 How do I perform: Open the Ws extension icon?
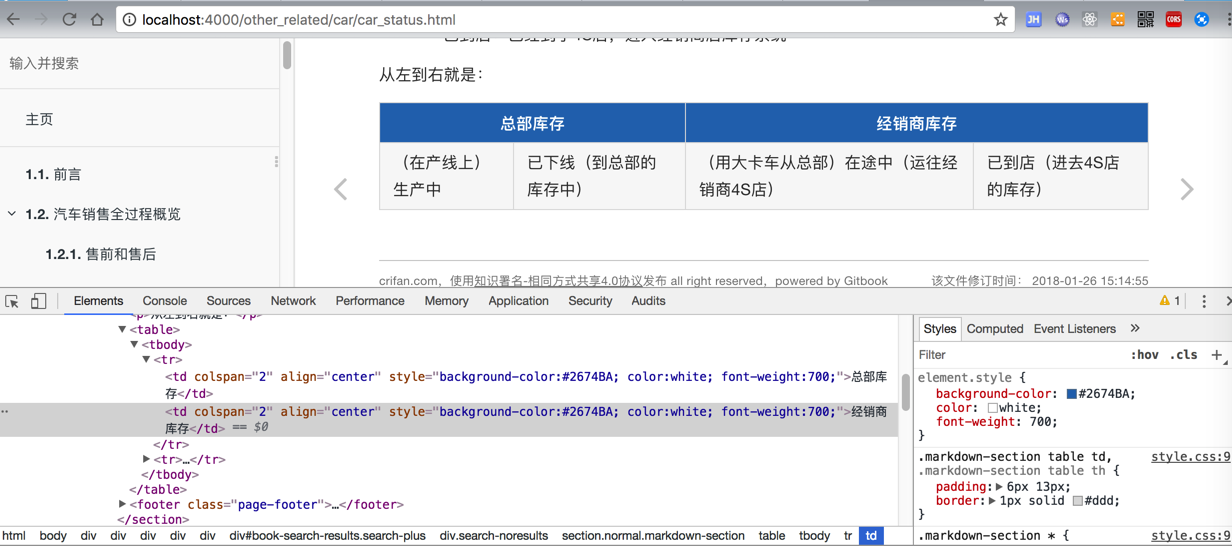[1062, 19]
